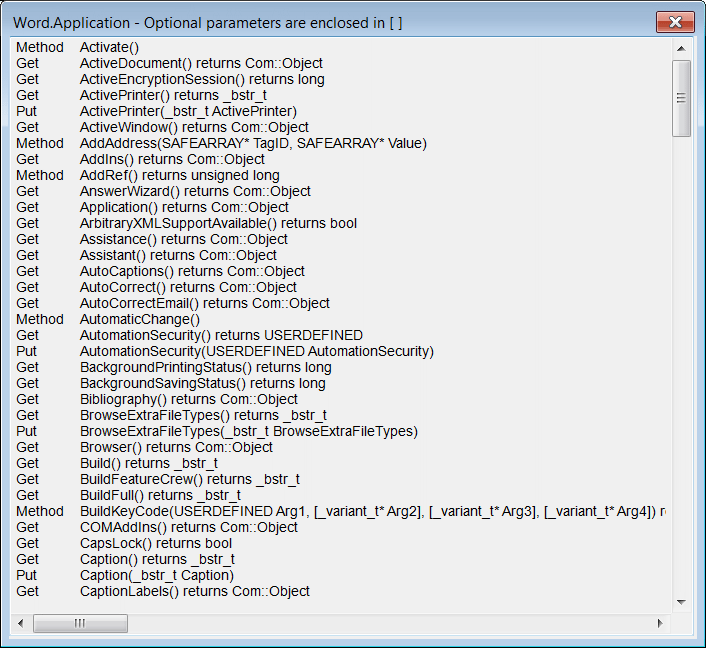706x648 pixels.
Task: Select the AutoCorrect() returns Com::Object row
Action: tap(341, 287)
